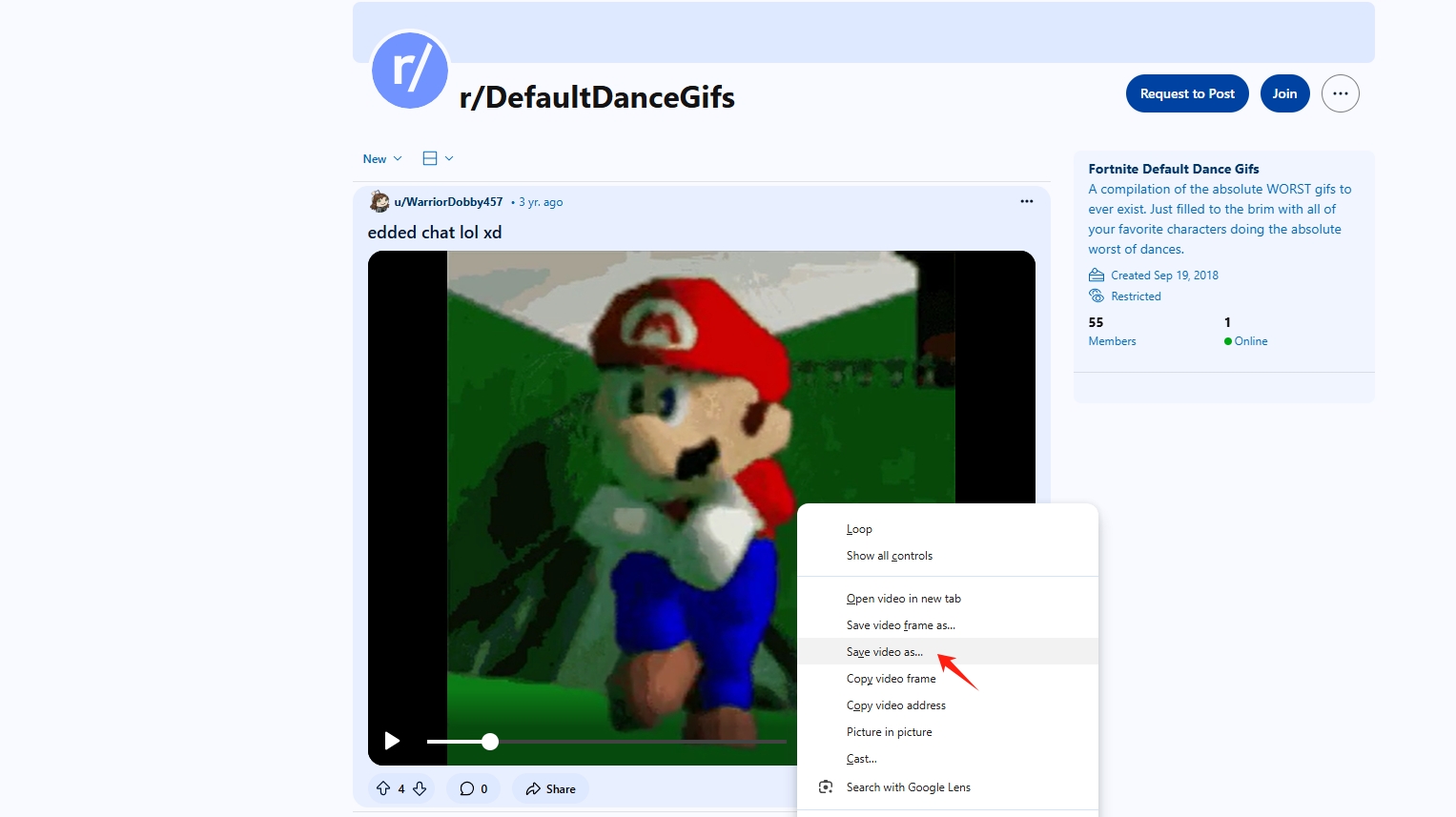
Task: Play the Mario video
Action: pyautogui.click(x=392, y=741)
